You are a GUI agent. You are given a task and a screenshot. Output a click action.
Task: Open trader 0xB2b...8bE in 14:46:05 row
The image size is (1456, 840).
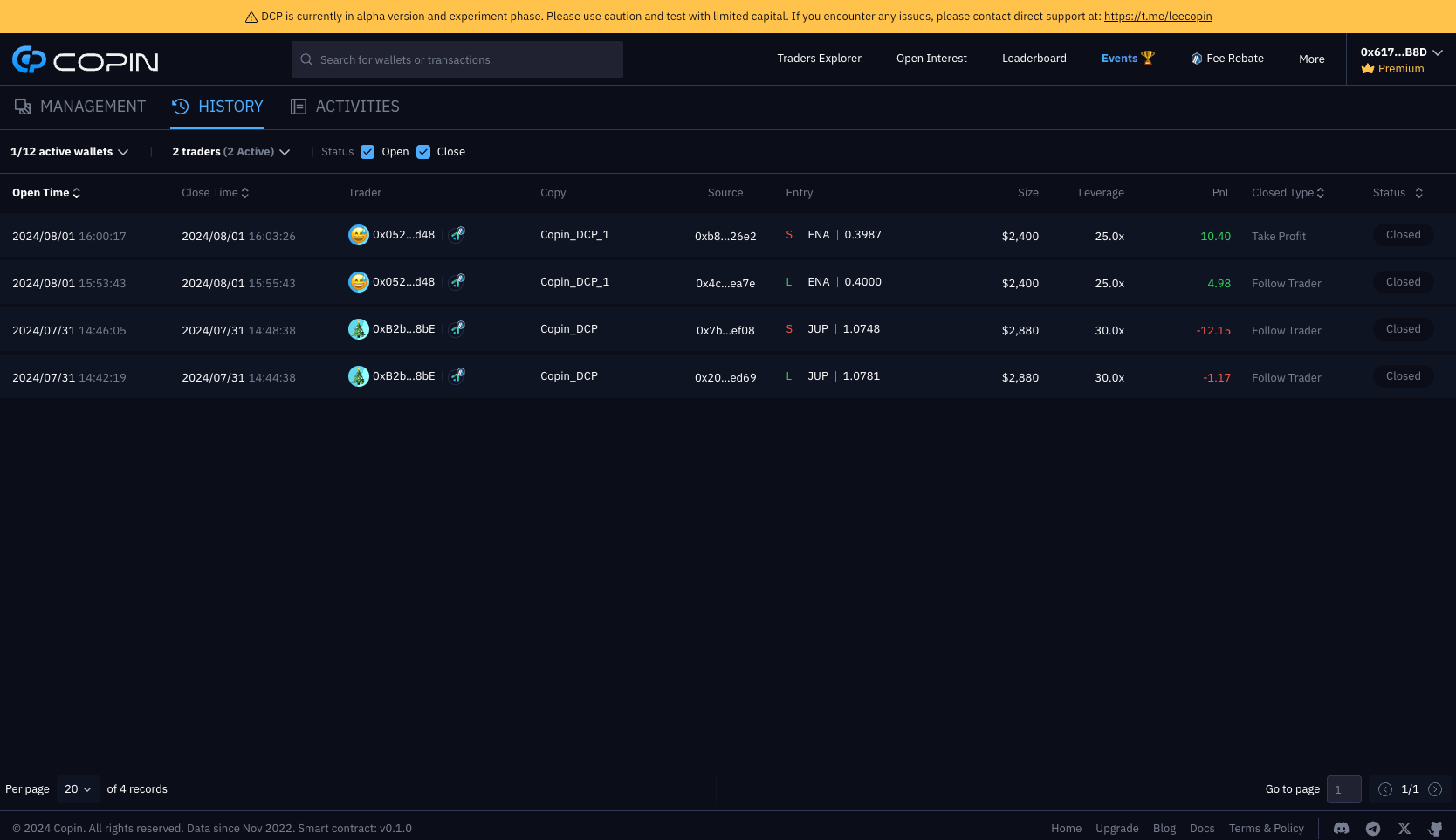coord(403,329)
